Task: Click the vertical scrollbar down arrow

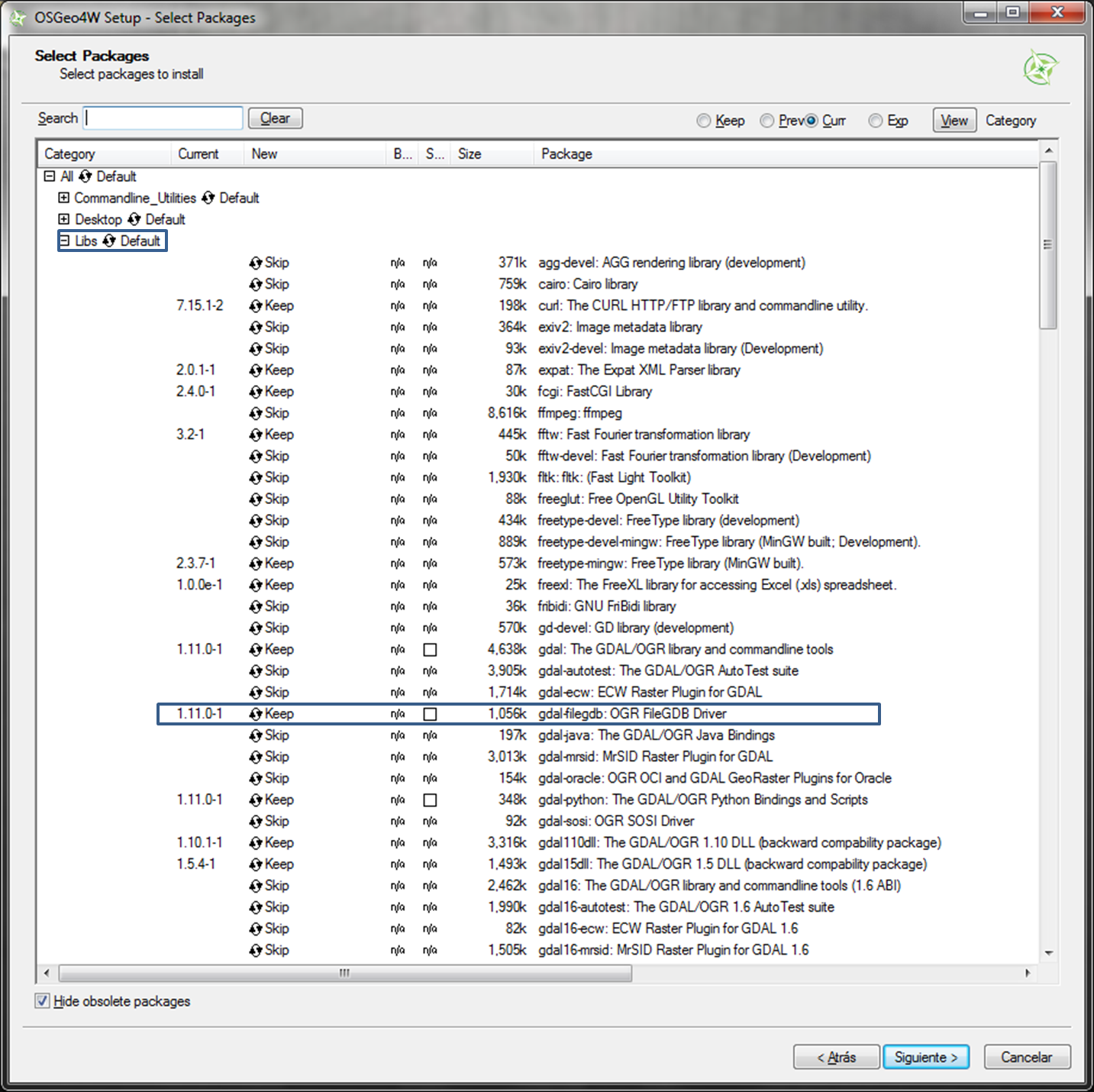Action: [x=1049, y=952]
